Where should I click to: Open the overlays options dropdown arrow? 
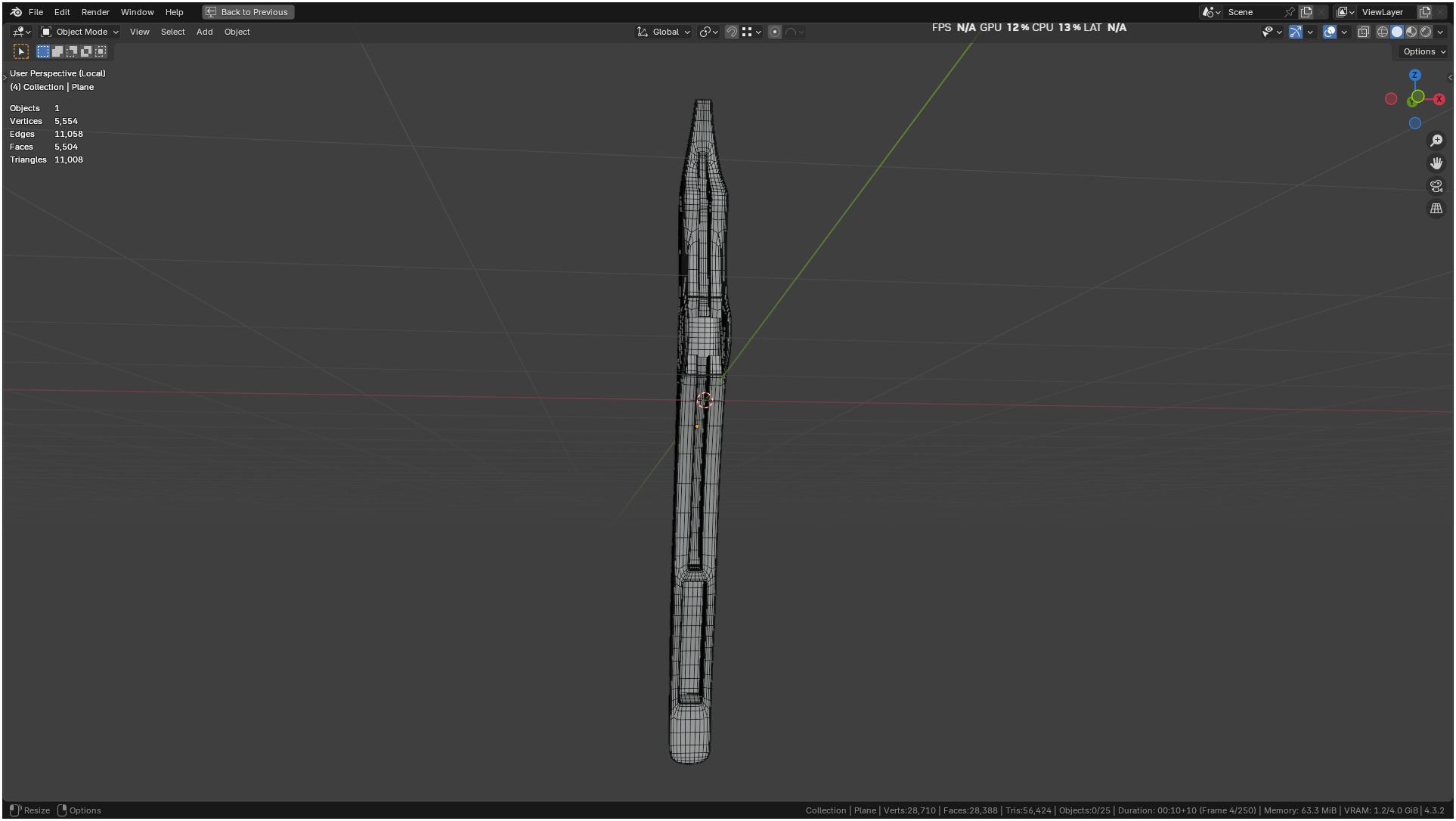pos(1344,32)
